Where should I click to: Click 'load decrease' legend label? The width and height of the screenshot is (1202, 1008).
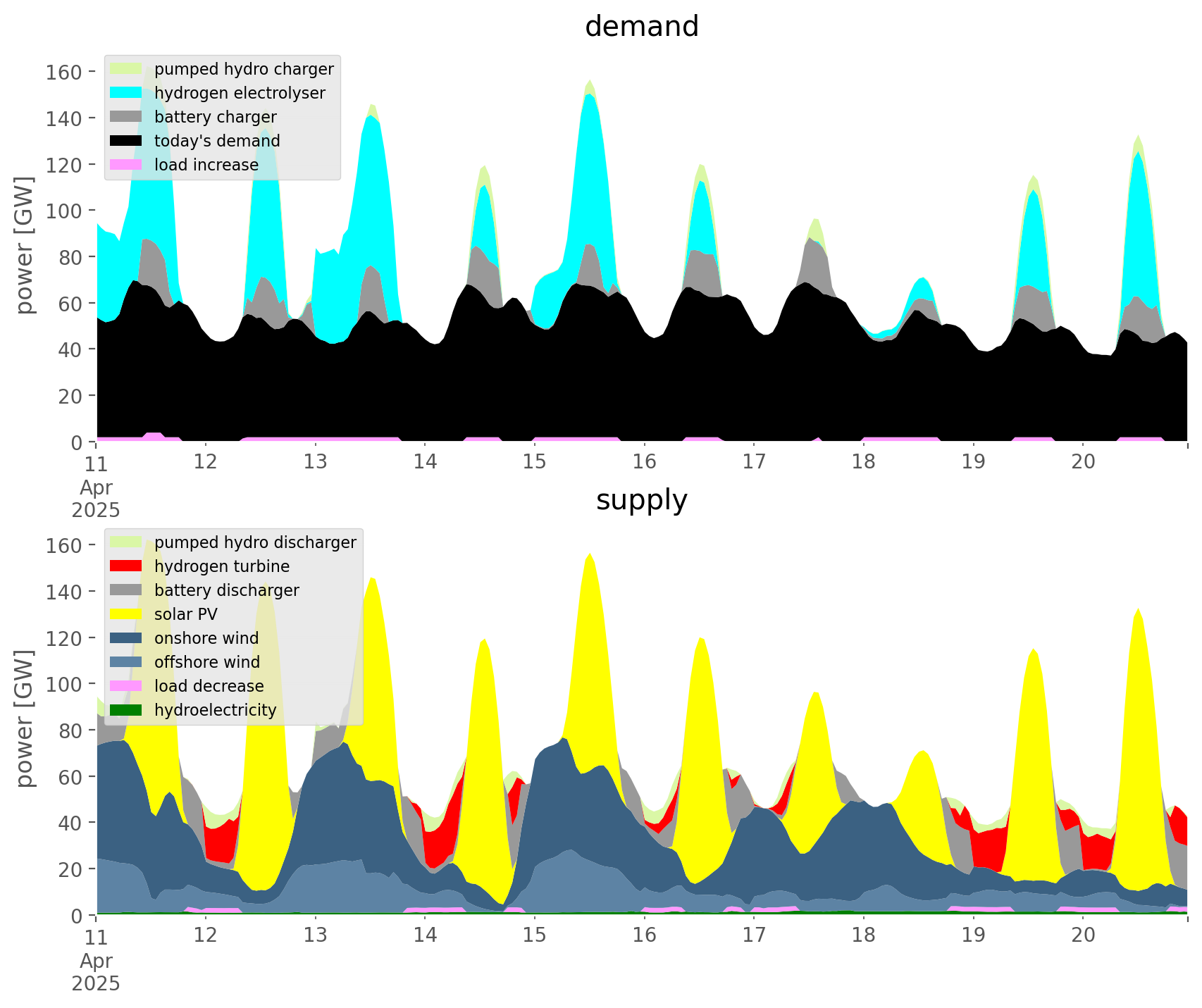209,686
